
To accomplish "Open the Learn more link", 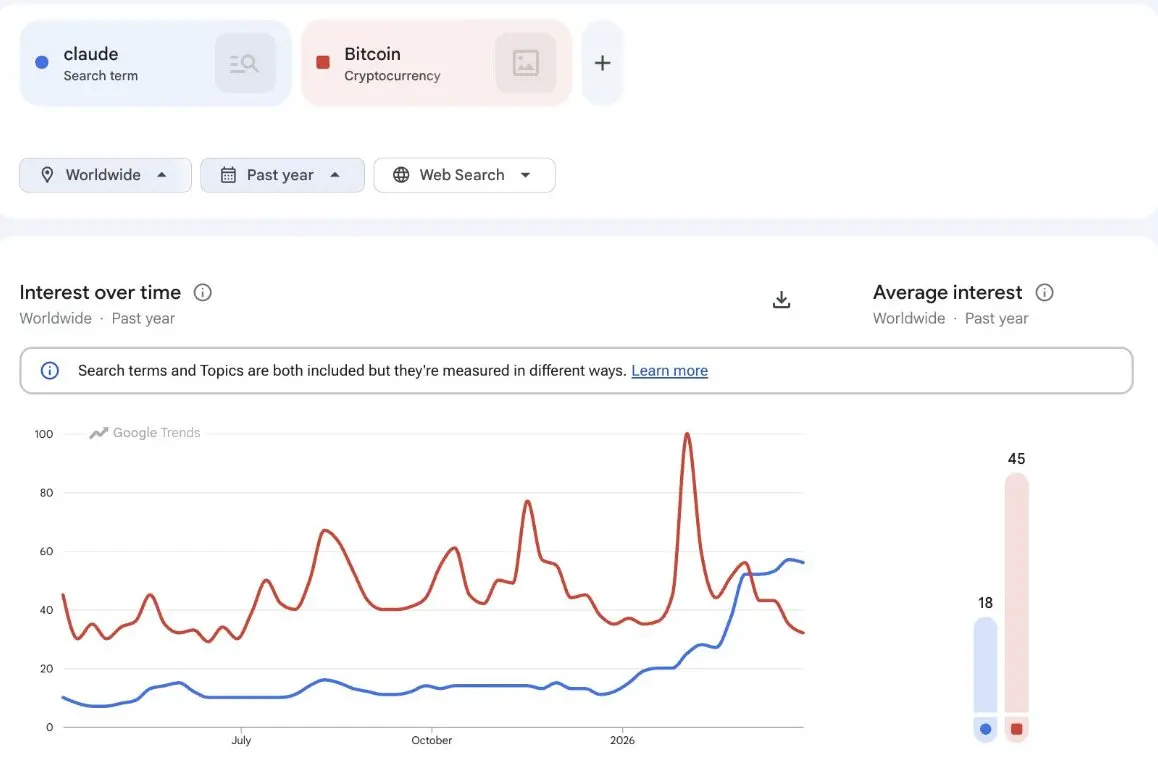I will click(669, 371).
